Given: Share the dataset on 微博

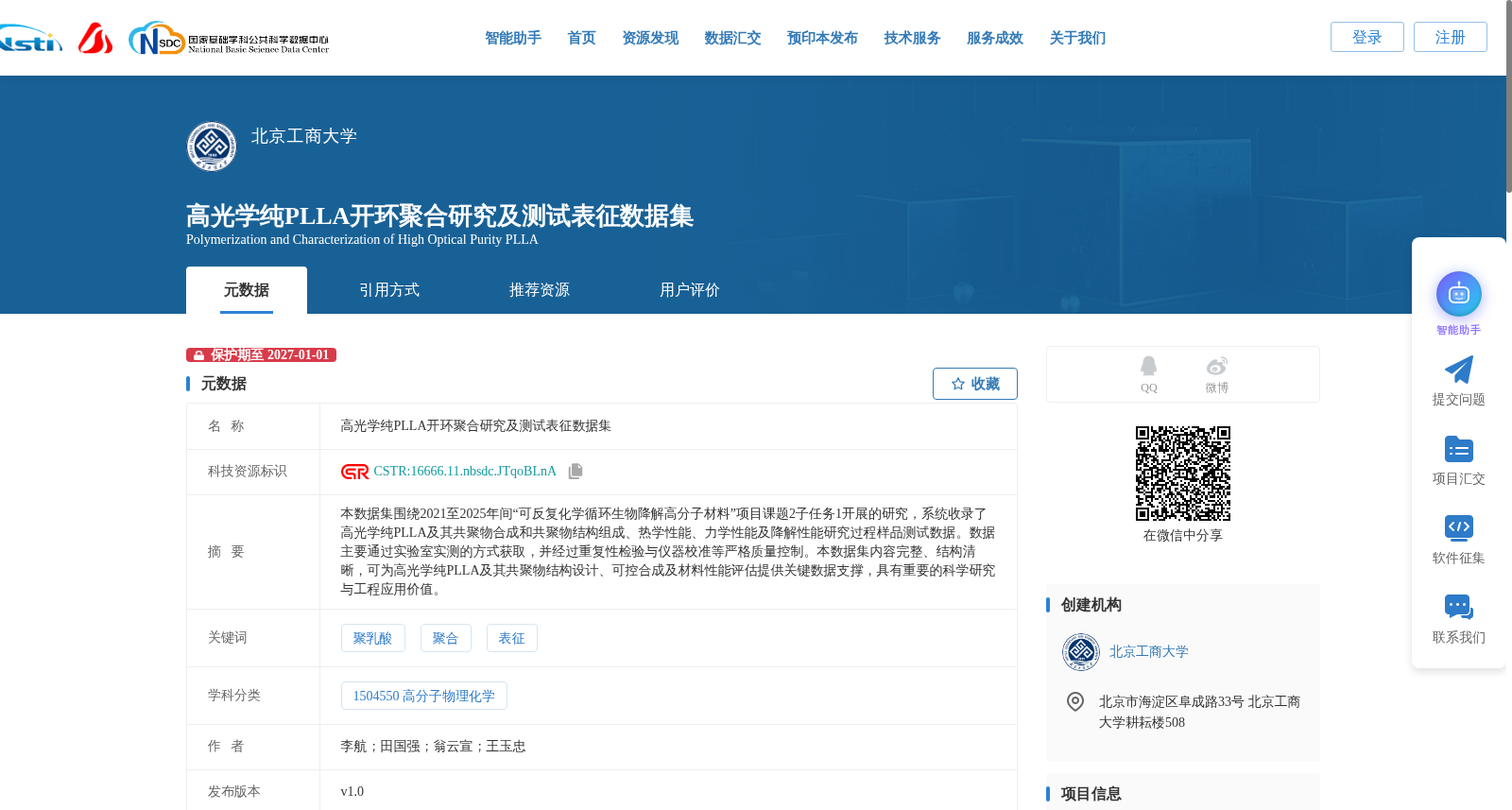Looking at the screenshot, I should click(x=1216, y=374).
